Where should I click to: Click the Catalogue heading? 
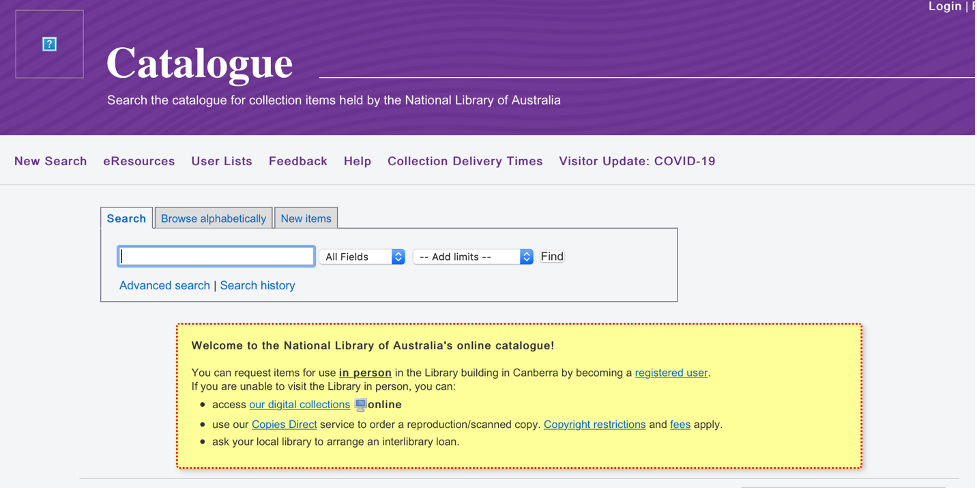coord(199,63)
